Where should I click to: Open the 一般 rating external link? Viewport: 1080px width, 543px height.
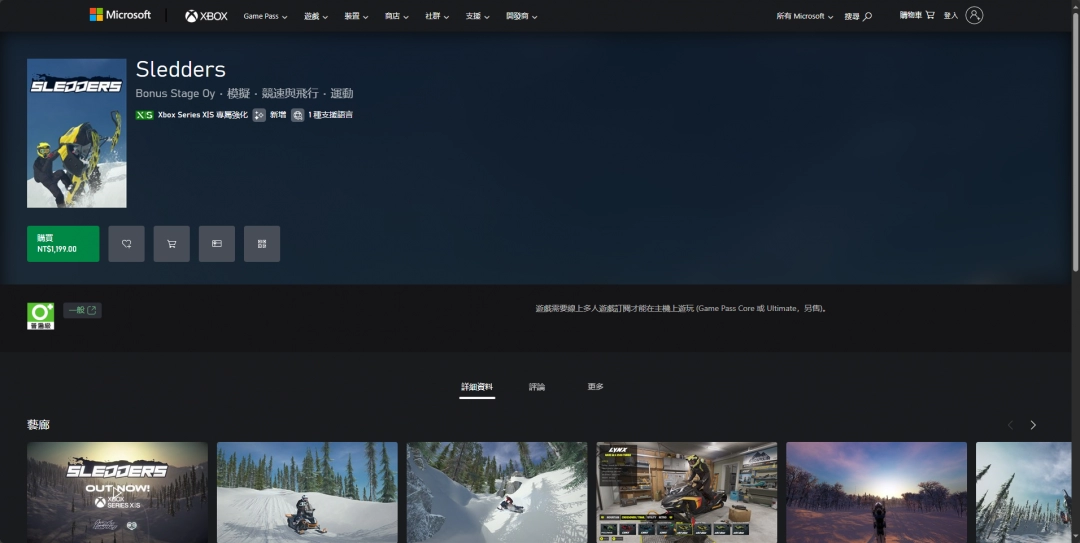click(x=82, y=310)
